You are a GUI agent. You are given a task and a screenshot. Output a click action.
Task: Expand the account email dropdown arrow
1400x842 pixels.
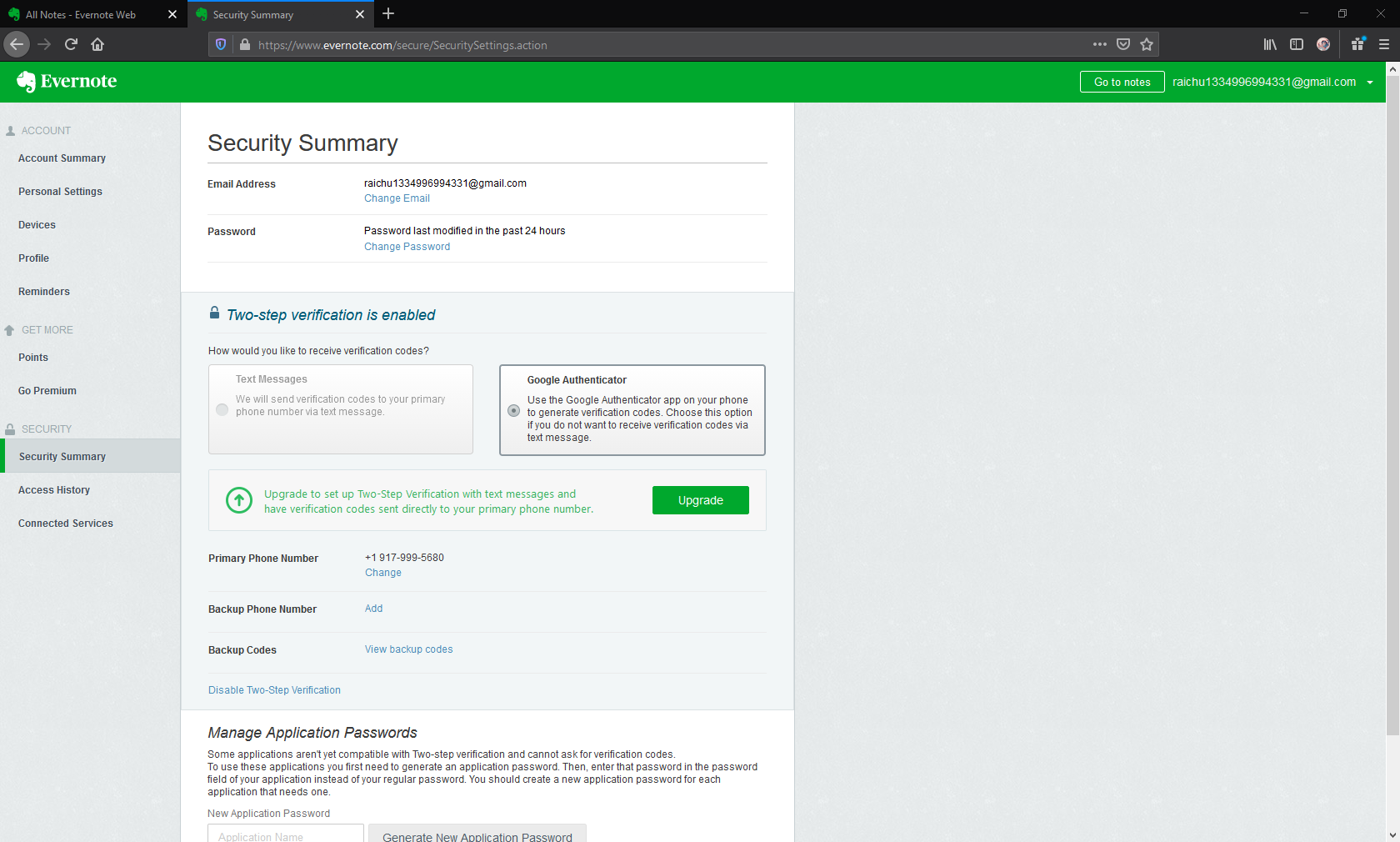1370,83
